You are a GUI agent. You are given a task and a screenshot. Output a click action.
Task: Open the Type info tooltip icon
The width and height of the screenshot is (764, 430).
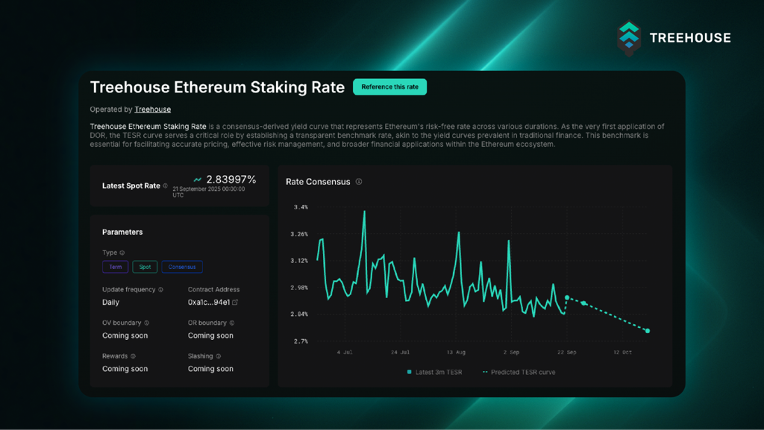(x=122, y=253)
